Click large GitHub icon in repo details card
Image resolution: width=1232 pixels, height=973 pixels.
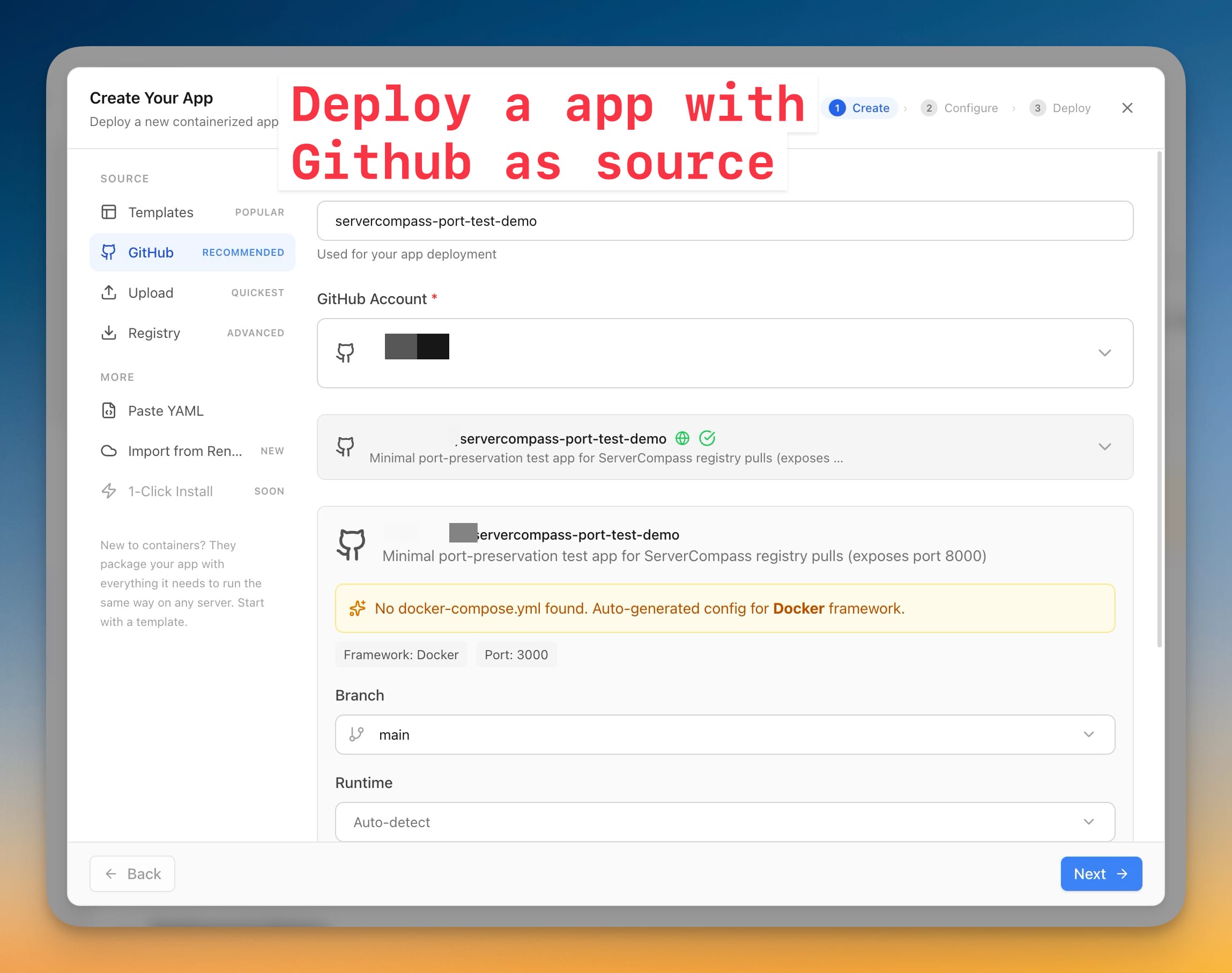coord(352,545)
